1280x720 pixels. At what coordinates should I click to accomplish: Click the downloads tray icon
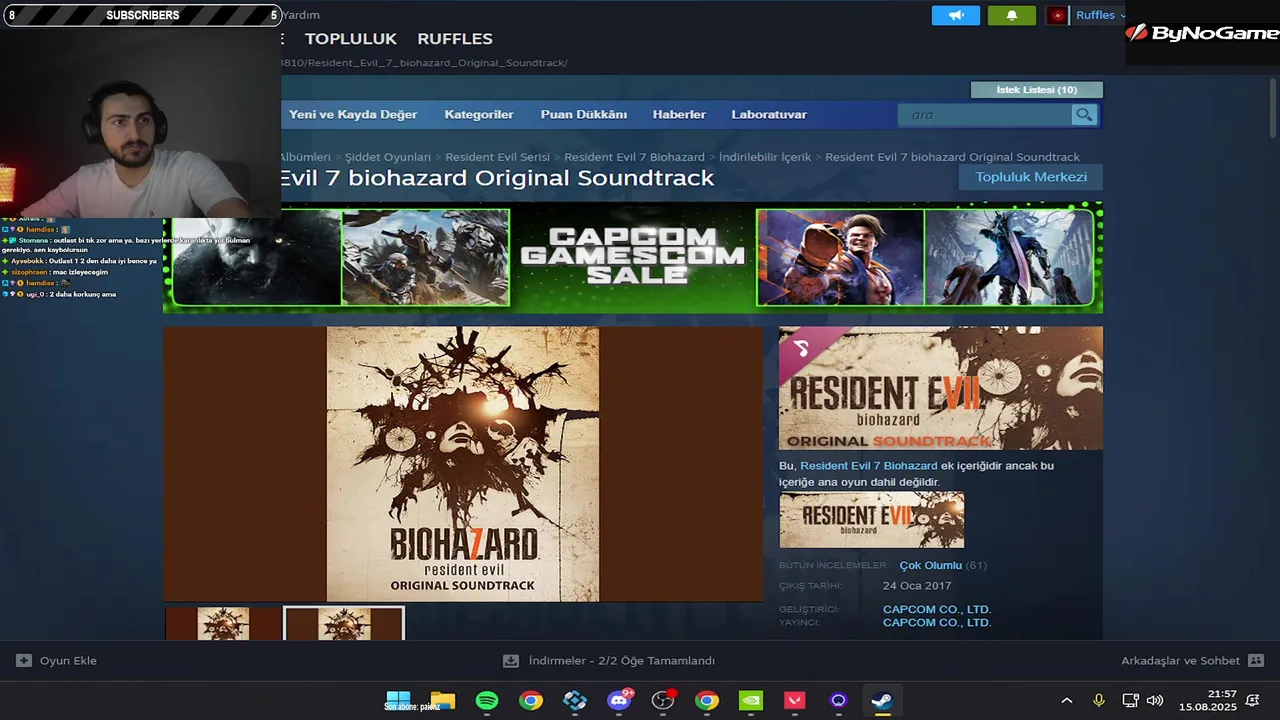[511, 661]
